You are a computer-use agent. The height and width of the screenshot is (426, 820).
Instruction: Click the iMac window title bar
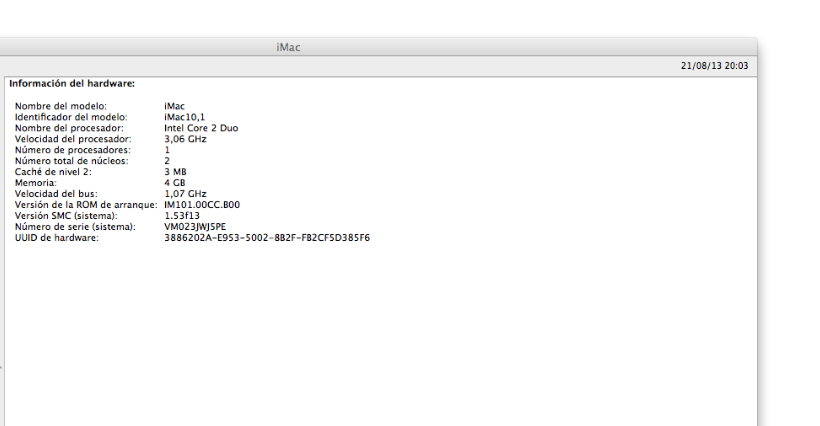379,47
